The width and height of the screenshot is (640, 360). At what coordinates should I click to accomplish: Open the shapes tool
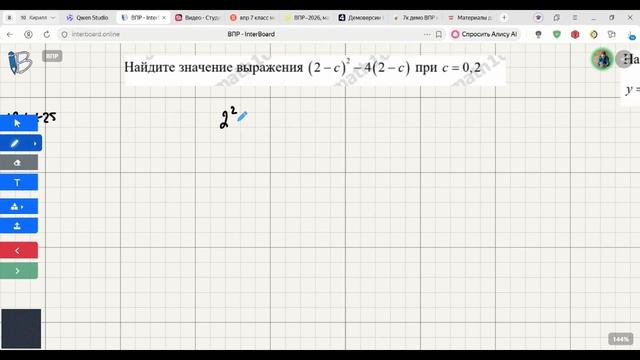(x=14, y=207)
